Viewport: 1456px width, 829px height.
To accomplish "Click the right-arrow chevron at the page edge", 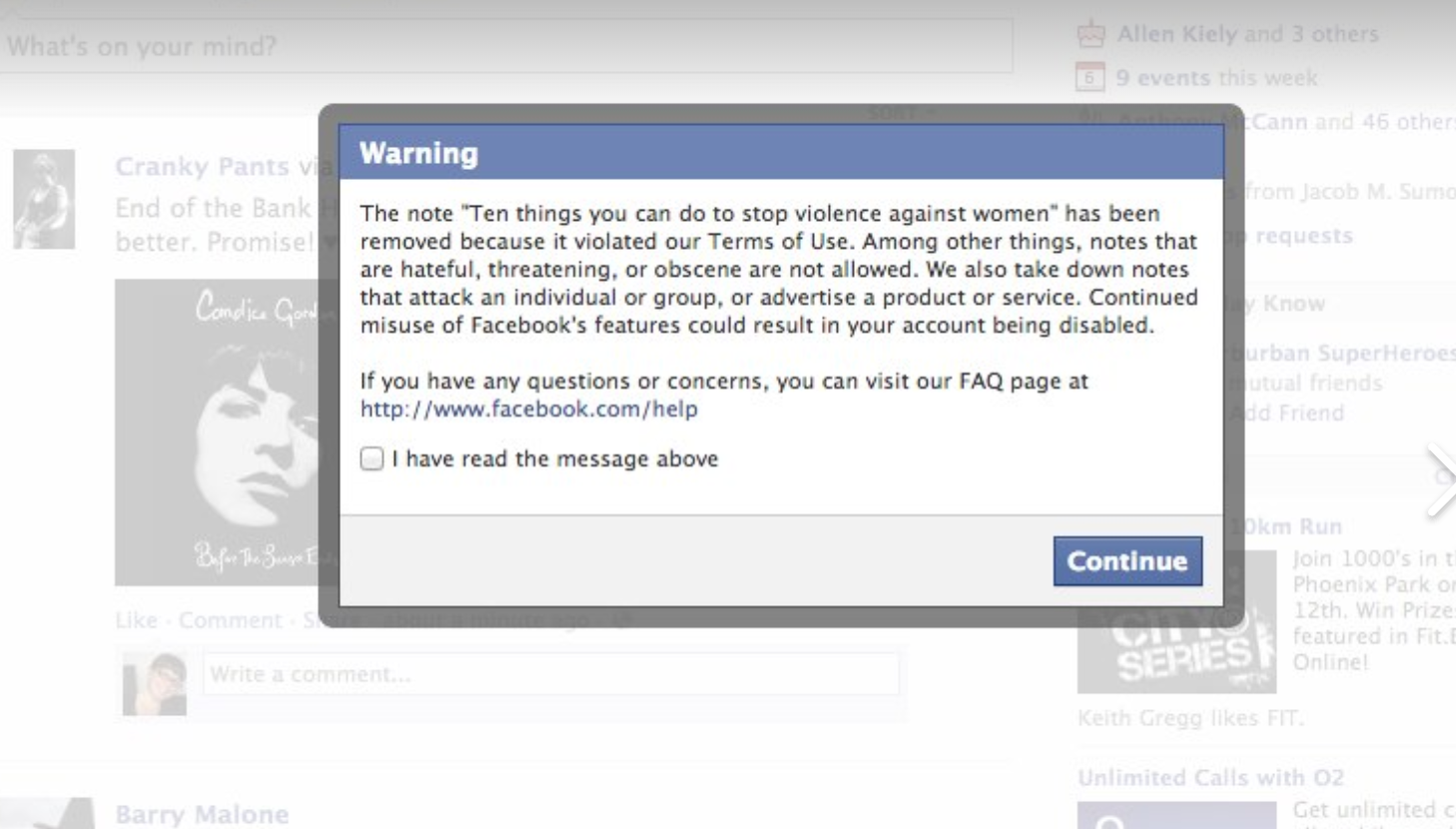I will coord(1440,480).
